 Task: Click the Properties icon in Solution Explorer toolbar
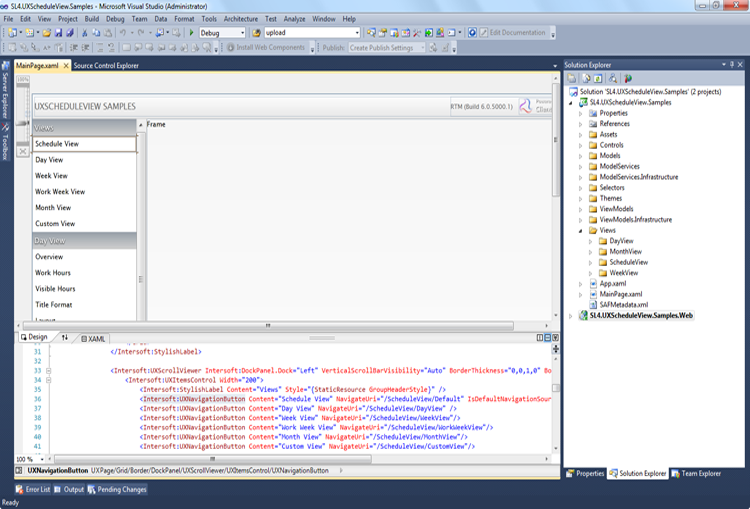[572, 78]
